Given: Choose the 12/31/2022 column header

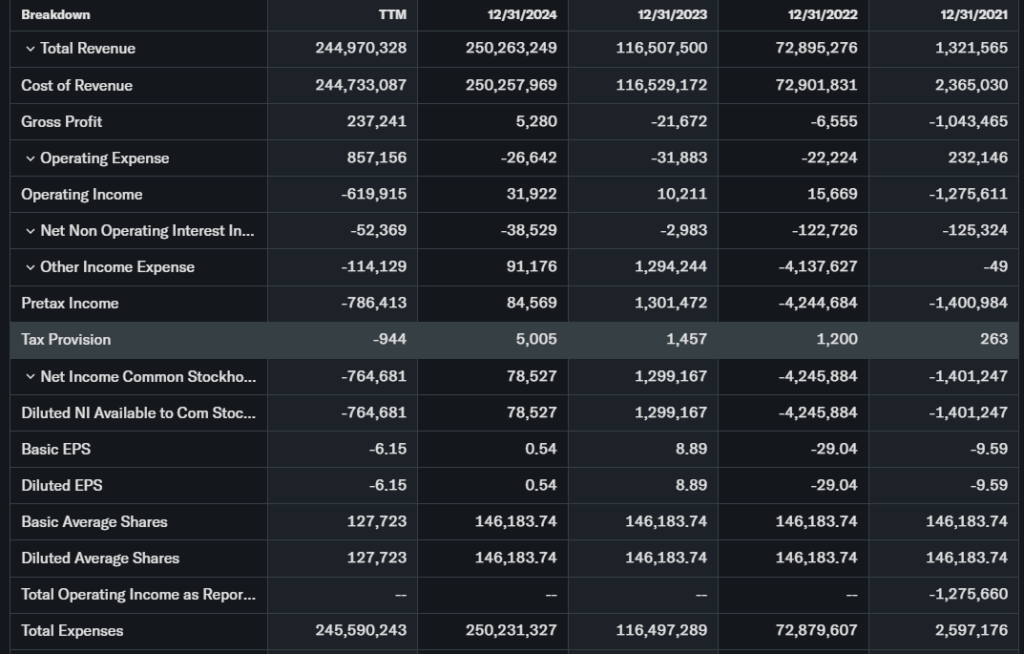Looking at the screenshot, I should pos(823,15).
